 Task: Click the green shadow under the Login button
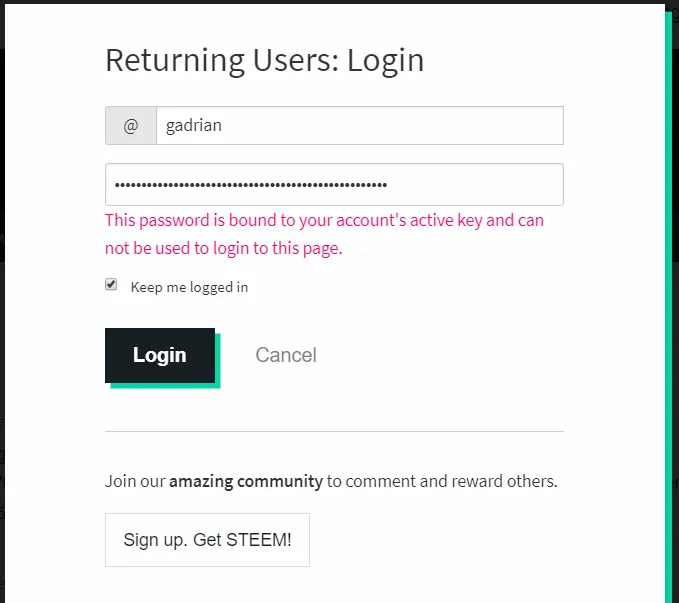pyautogui.click(x=165, y=386)
